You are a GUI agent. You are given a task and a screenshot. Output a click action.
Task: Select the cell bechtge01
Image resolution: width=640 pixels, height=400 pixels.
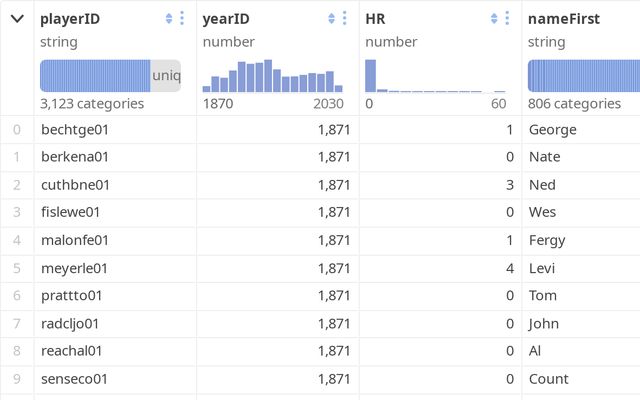click(x=75, y=130)
